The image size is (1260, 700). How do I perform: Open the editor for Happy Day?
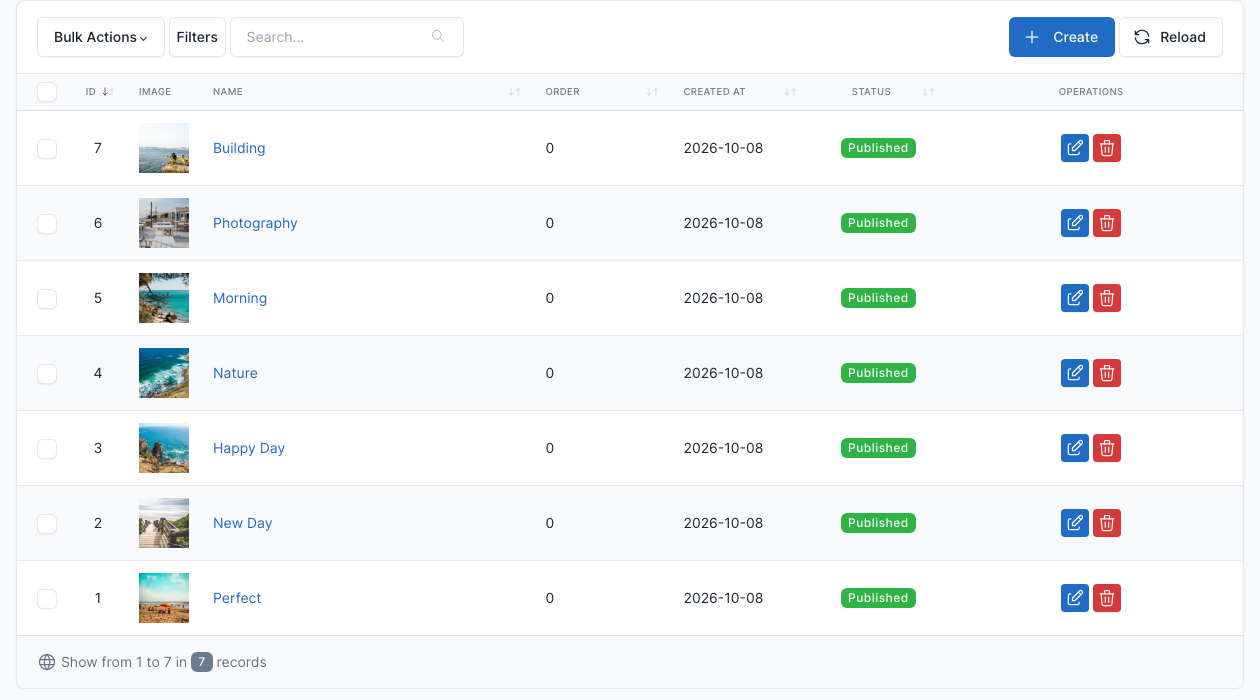(1075, 448)
